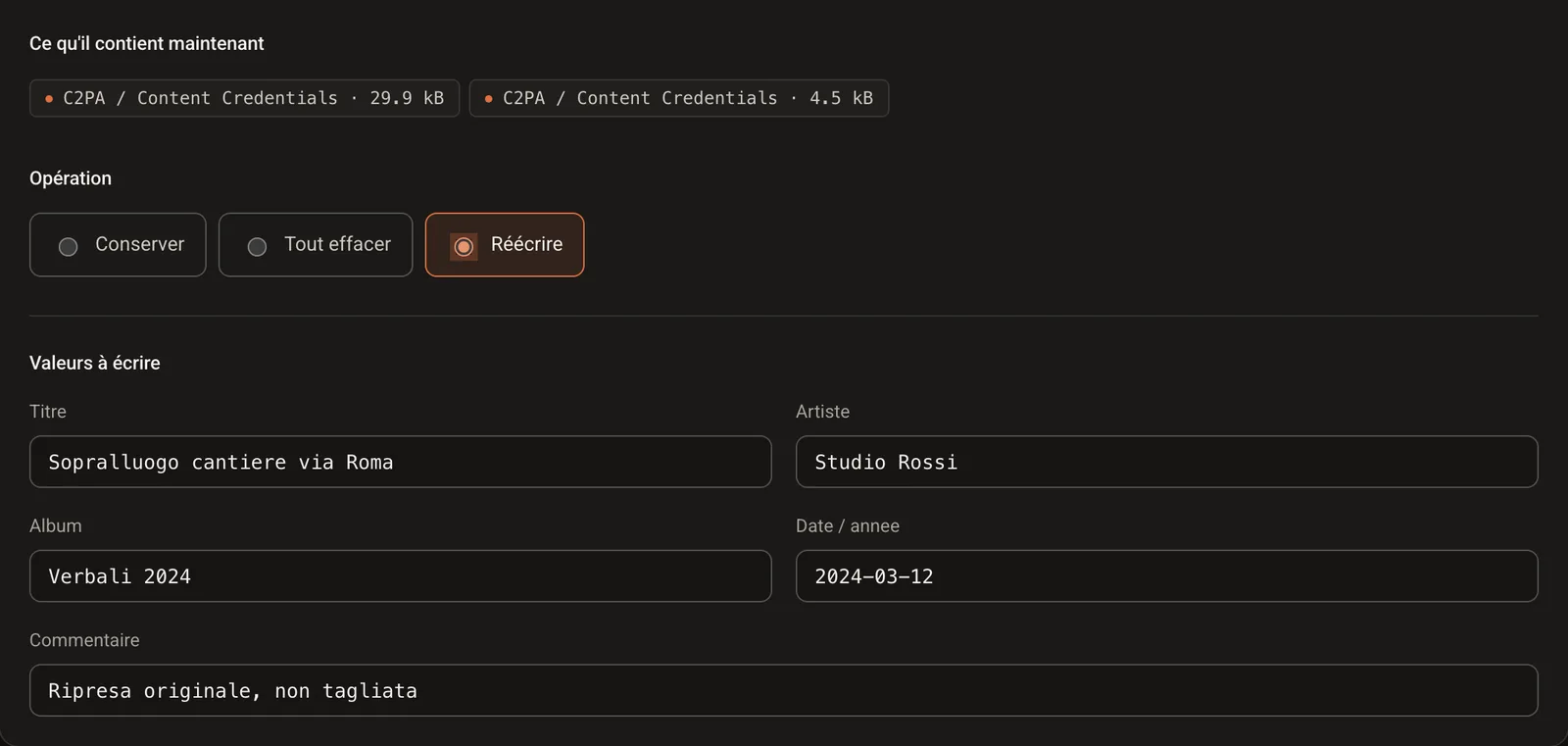Click the C2PA Content Credentials 4.5 kB chip

tap(679, 98)
